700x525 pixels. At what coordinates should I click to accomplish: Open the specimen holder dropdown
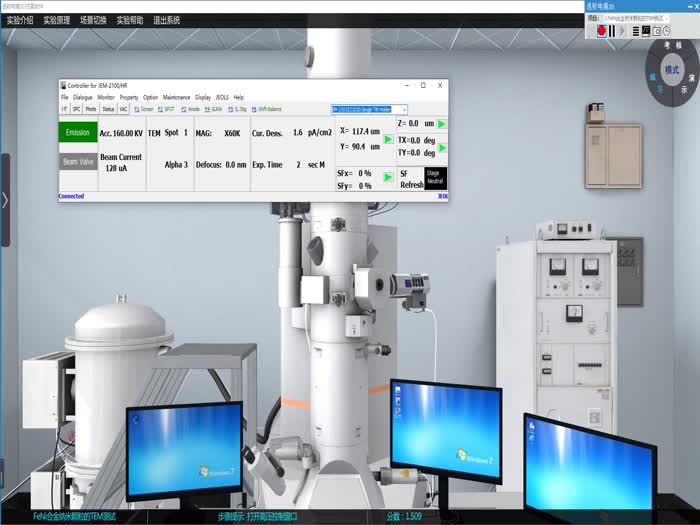coord(403,109)
